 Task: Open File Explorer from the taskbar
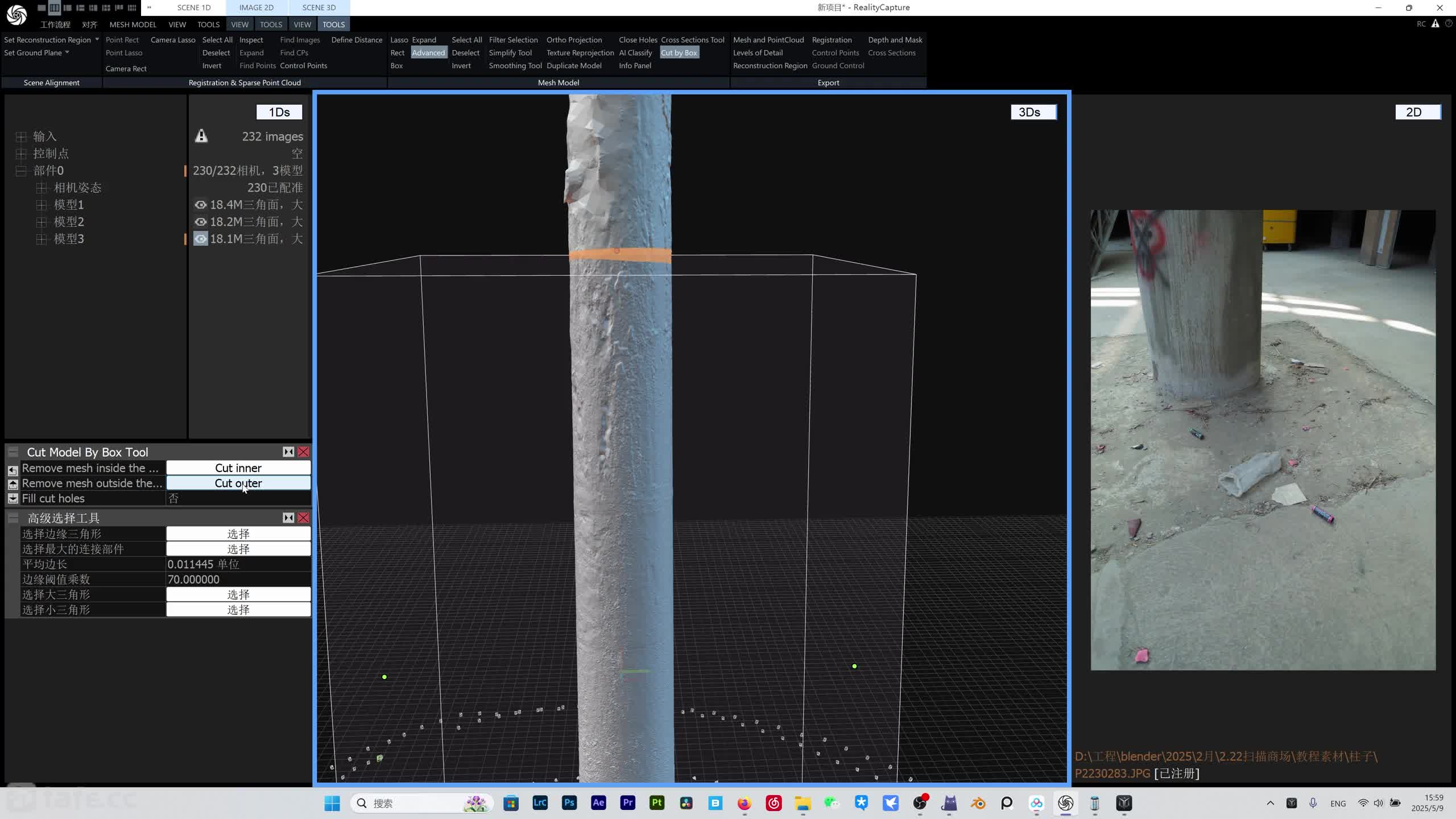[803, 803]
